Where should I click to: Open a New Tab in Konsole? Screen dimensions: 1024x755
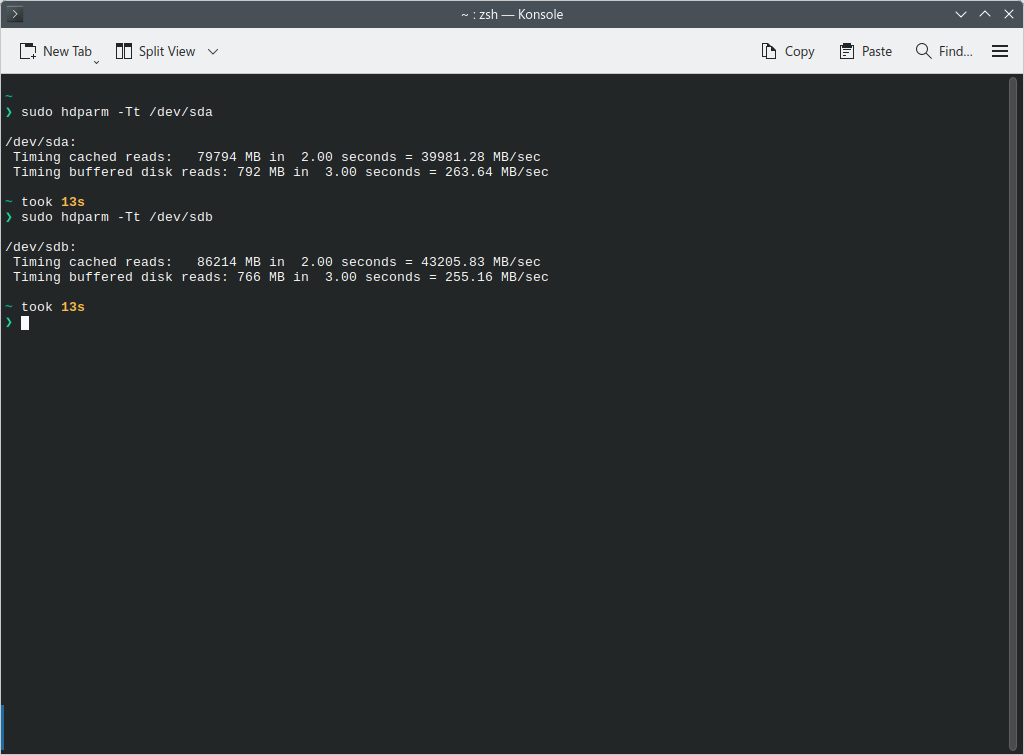tap(55, 51)
